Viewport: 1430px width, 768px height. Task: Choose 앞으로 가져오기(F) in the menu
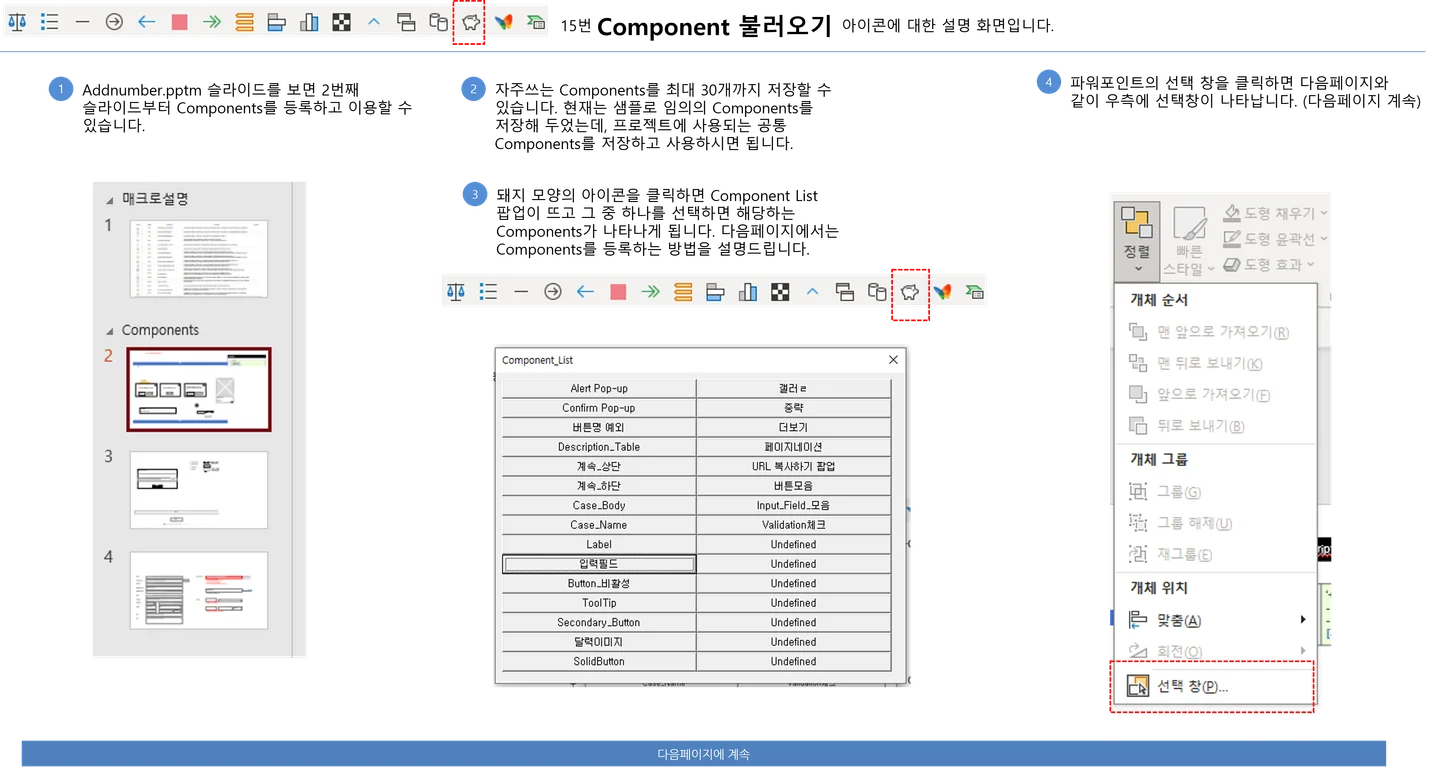1216,394
